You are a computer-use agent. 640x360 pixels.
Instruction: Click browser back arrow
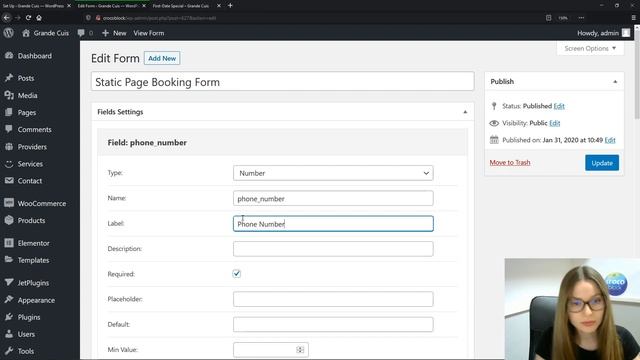[x=7, y=18]
